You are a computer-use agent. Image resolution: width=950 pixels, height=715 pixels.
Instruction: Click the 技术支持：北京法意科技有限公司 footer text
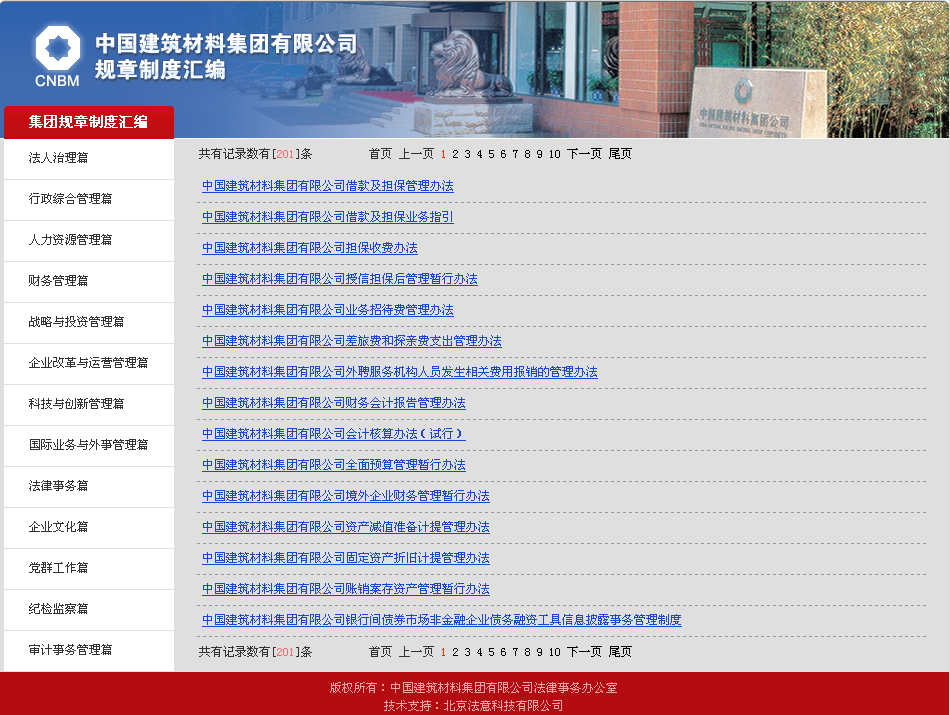(474, 706)
